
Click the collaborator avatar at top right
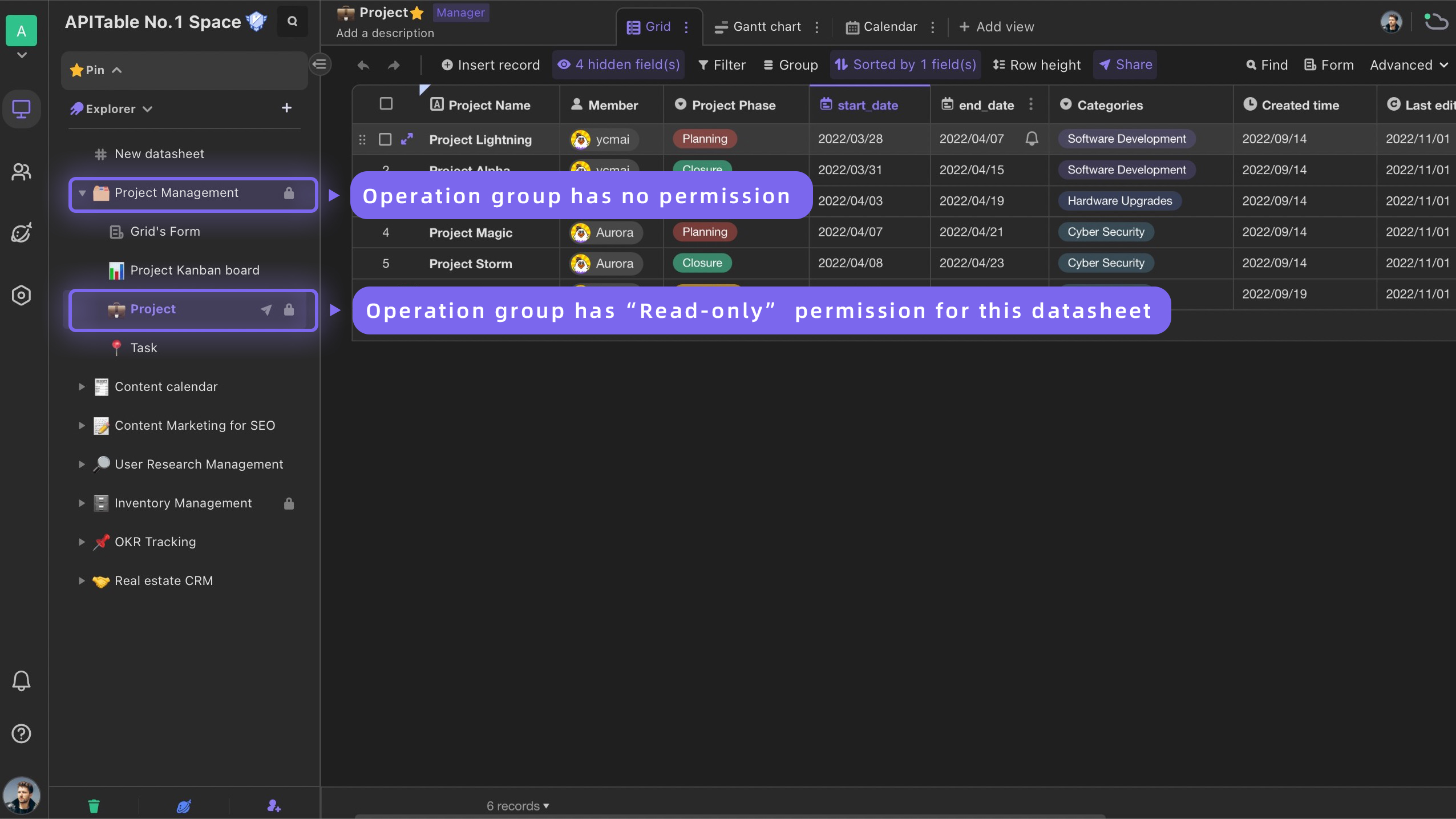coord(1392,22)
